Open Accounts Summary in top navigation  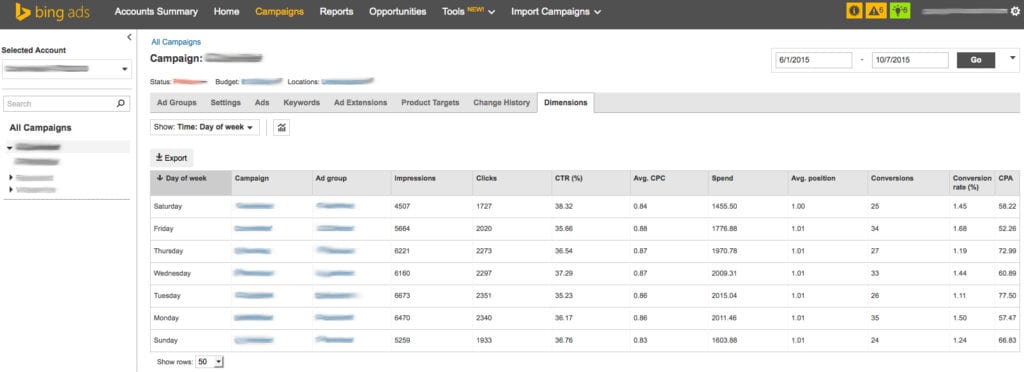coord(156,12)
